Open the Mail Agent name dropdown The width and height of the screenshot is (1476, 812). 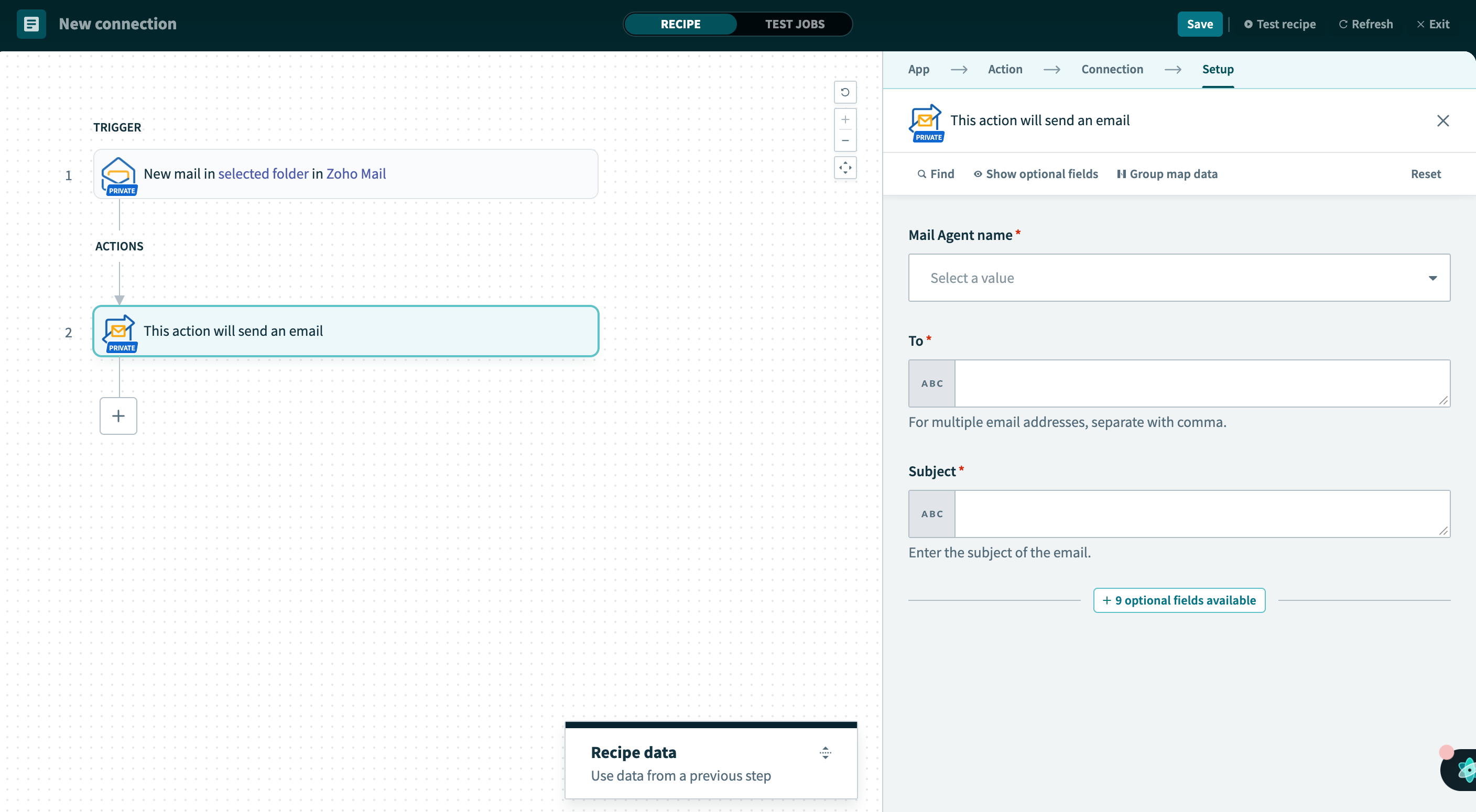click(x=1179, y=278)
